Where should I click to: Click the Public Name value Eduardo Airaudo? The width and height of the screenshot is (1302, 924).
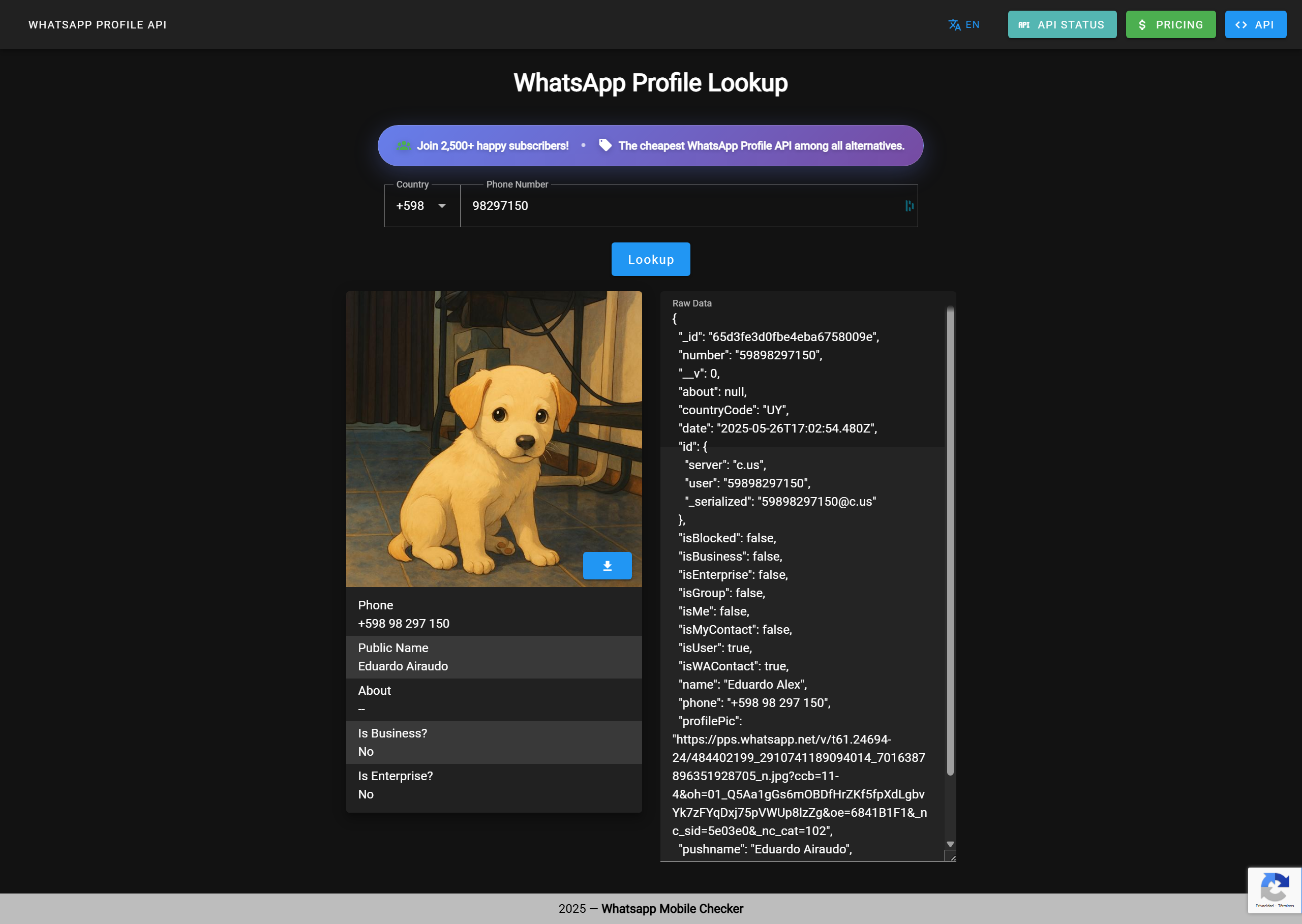(x=403, y=666)
